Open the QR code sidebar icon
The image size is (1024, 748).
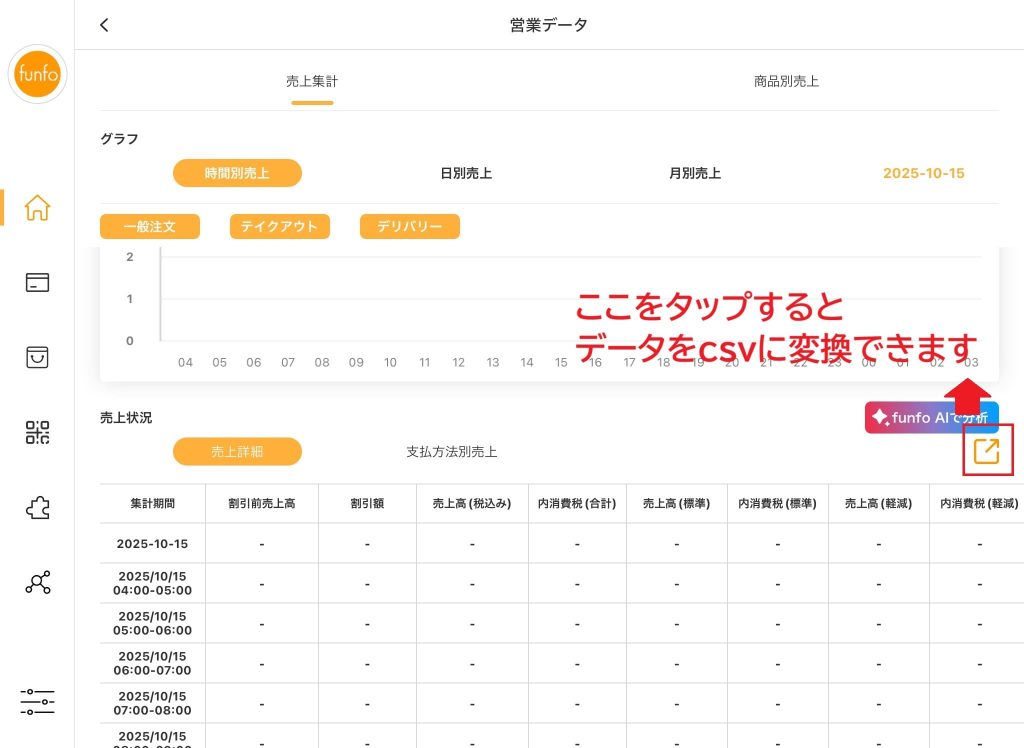tap(37, 432)
